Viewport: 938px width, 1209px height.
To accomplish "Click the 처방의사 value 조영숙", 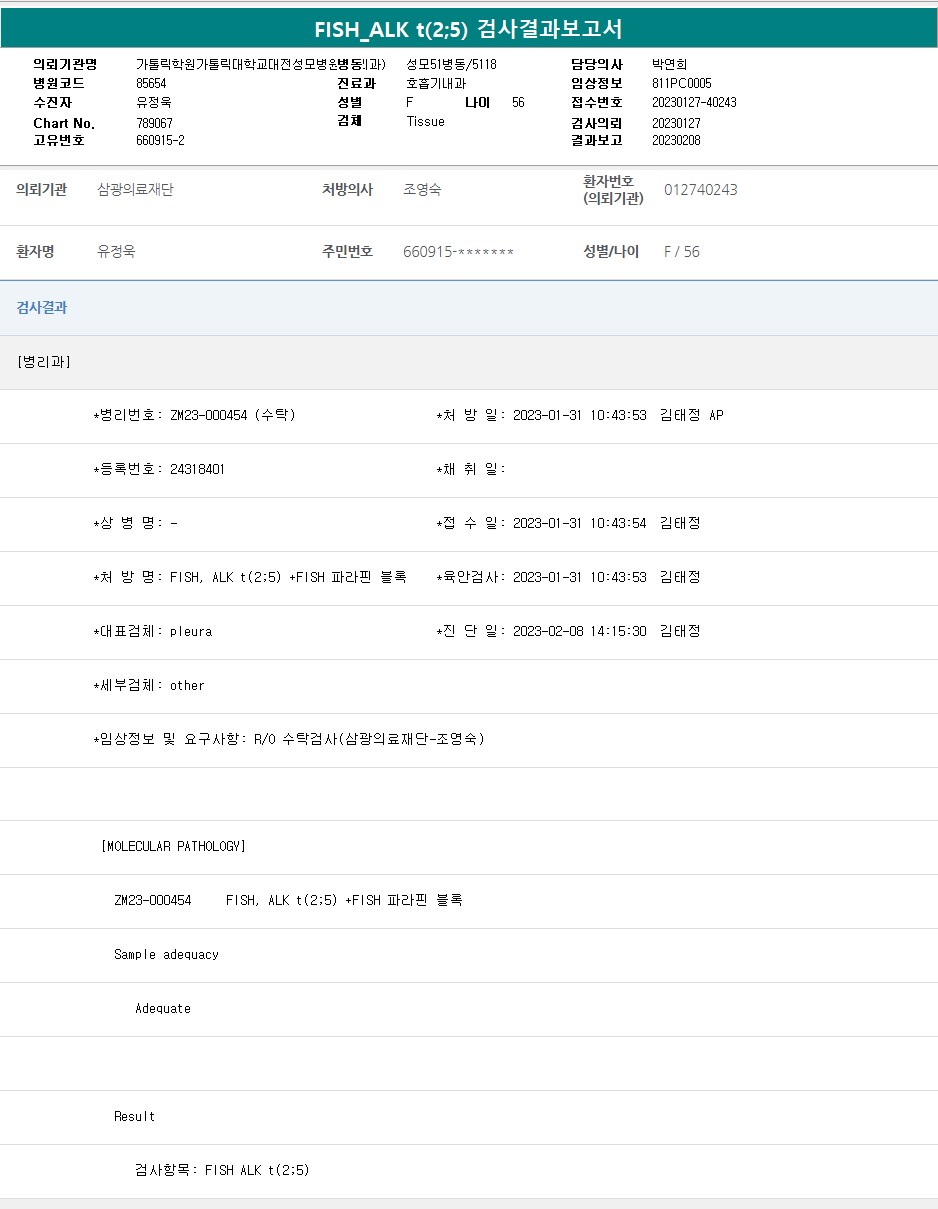I will pos(421,190).
